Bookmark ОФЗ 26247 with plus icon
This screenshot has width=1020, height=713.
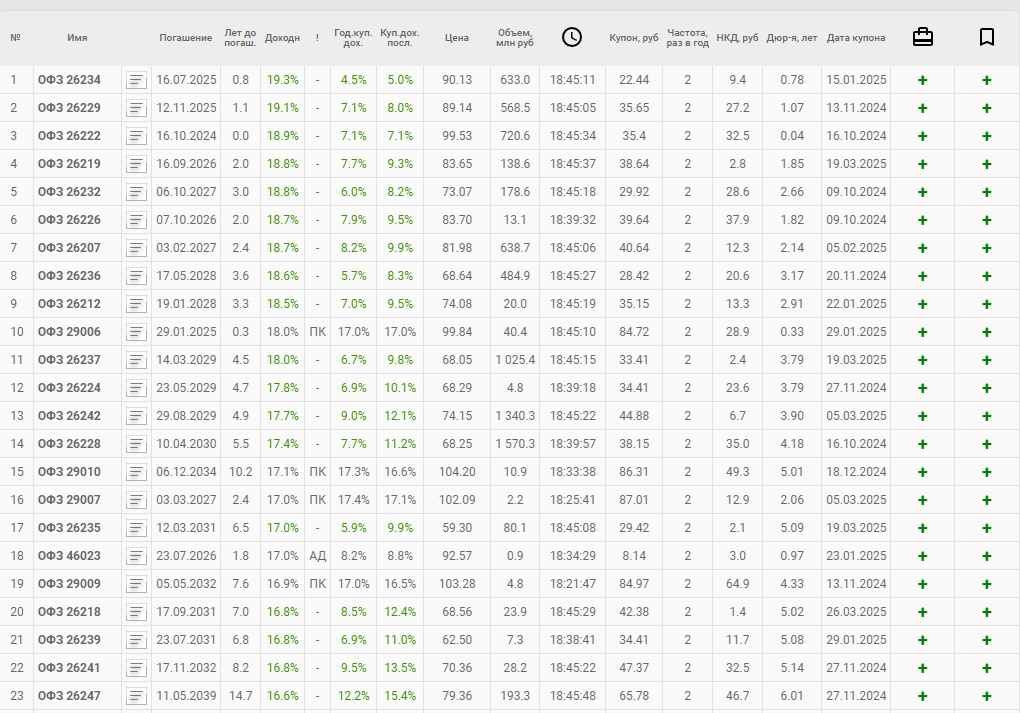click(987, 695)
